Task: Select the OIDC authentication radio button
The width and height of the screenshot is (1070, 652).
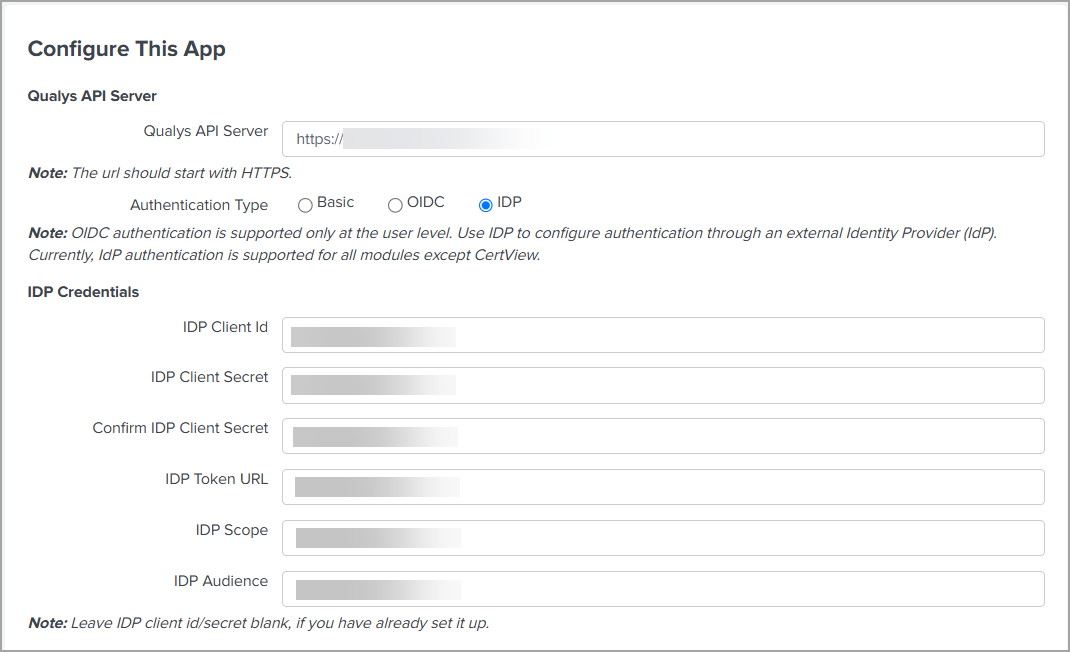Action: click(395, 205)
